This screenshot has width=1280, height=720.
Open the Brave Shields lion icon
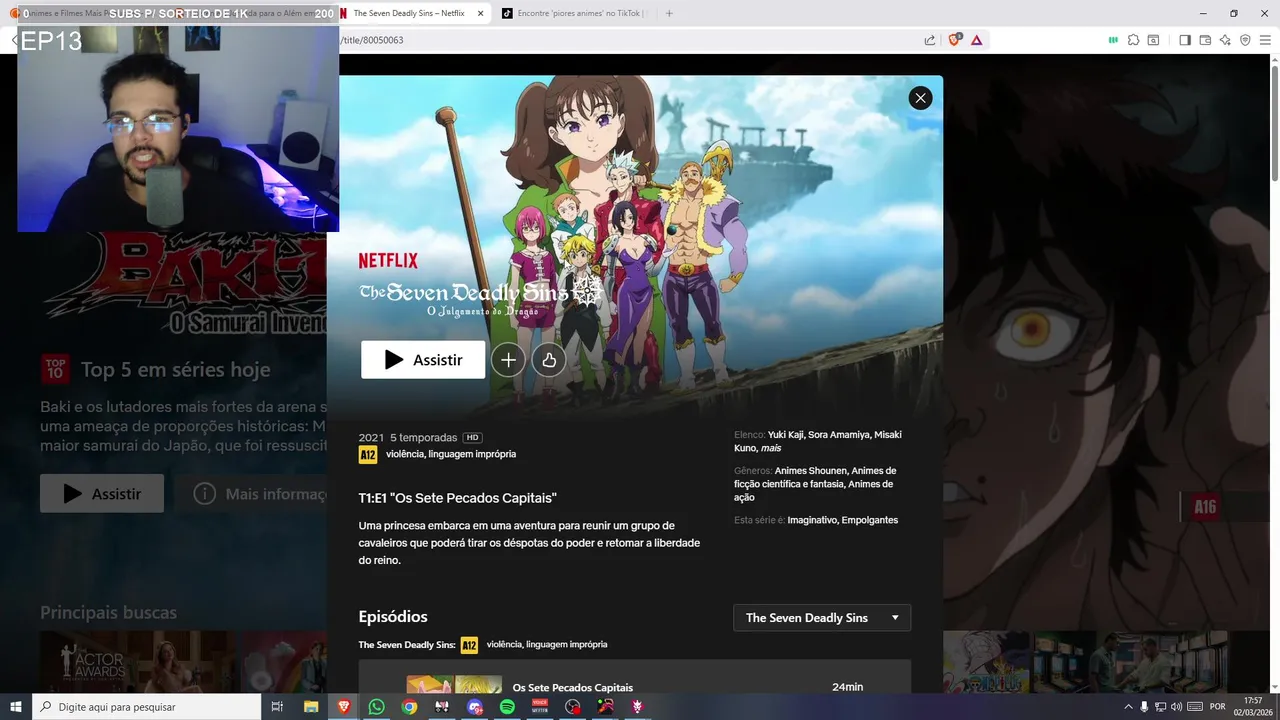(x=955, y=39)
